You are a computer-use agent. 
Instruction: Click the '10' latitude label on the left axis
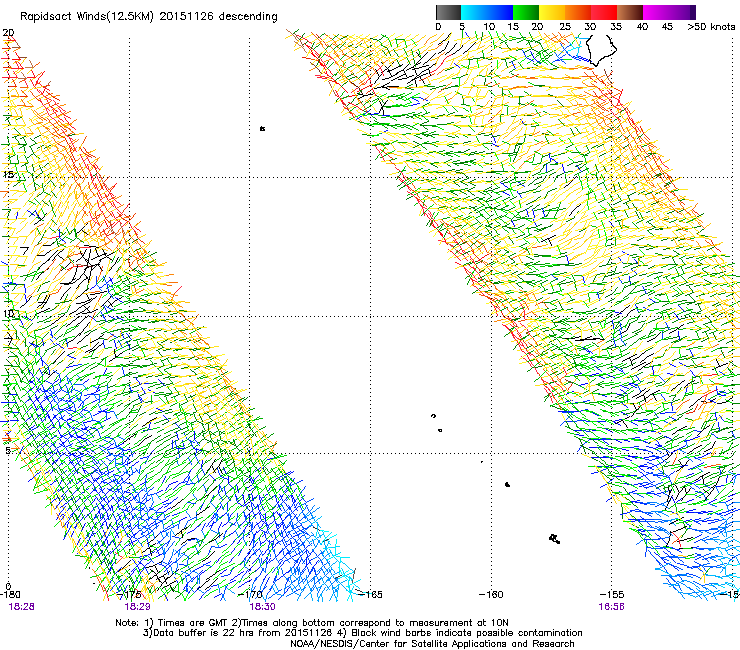pyautogui.click(x=8, y=313)
